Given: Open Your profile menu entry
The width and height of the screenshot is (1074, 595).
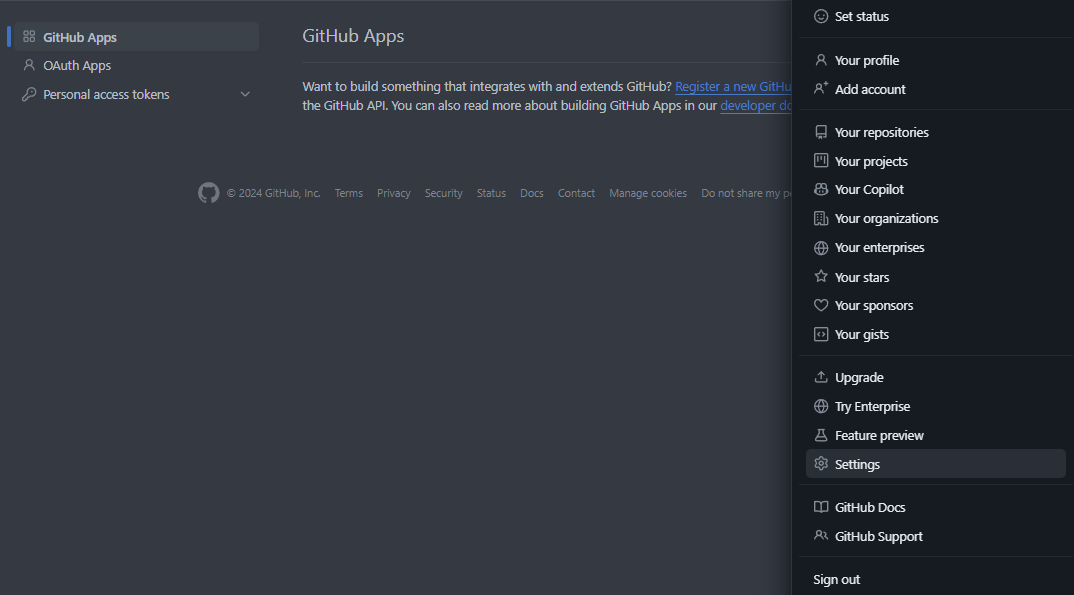Looking at the screenshot, I should click(x=936, y=60).
